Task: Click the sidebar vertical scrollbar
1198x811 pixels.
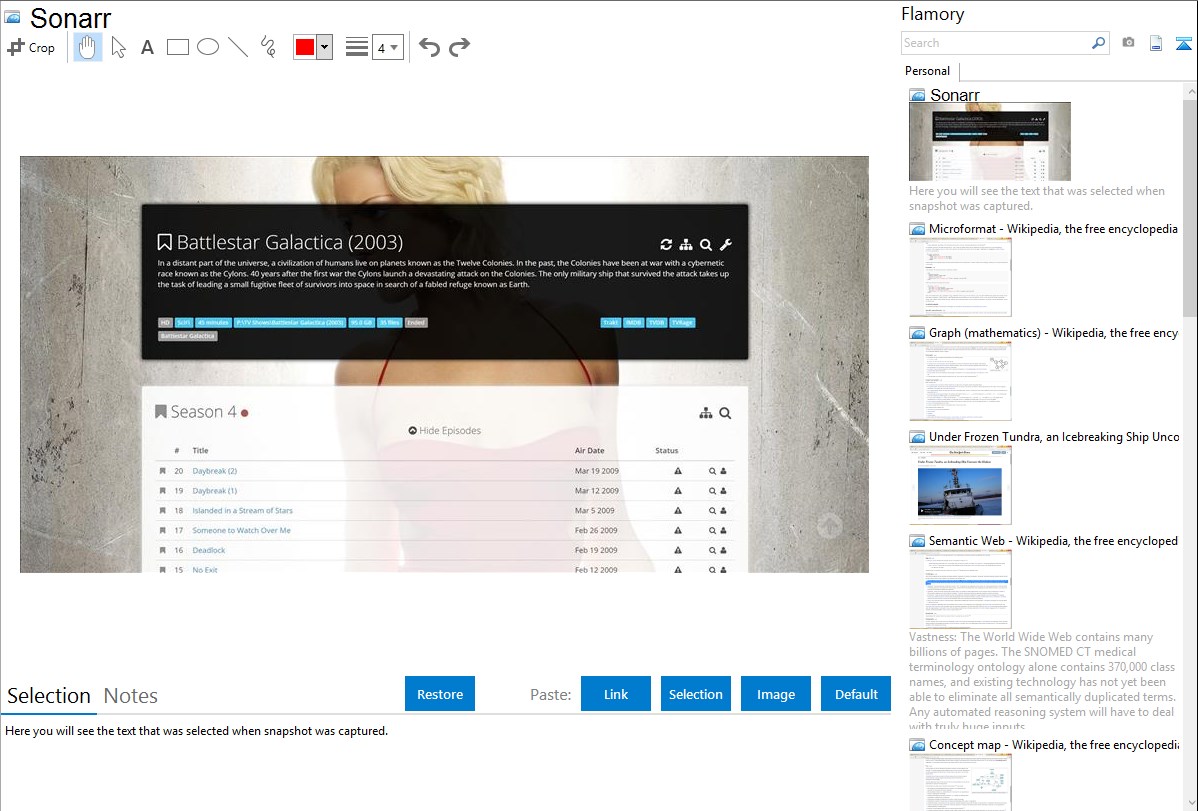Action: pyautogui.click(x=1190, y=206)
